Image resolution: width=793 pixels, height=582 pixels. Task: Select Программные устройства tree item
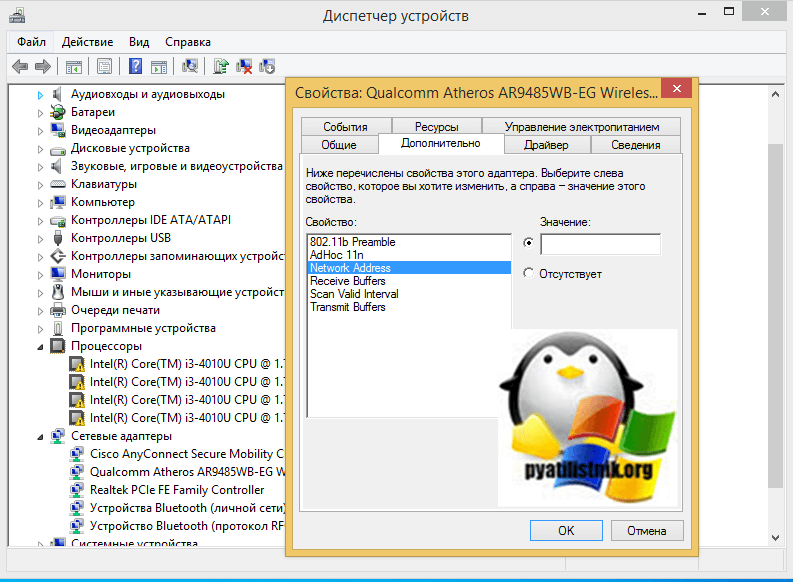143,328
